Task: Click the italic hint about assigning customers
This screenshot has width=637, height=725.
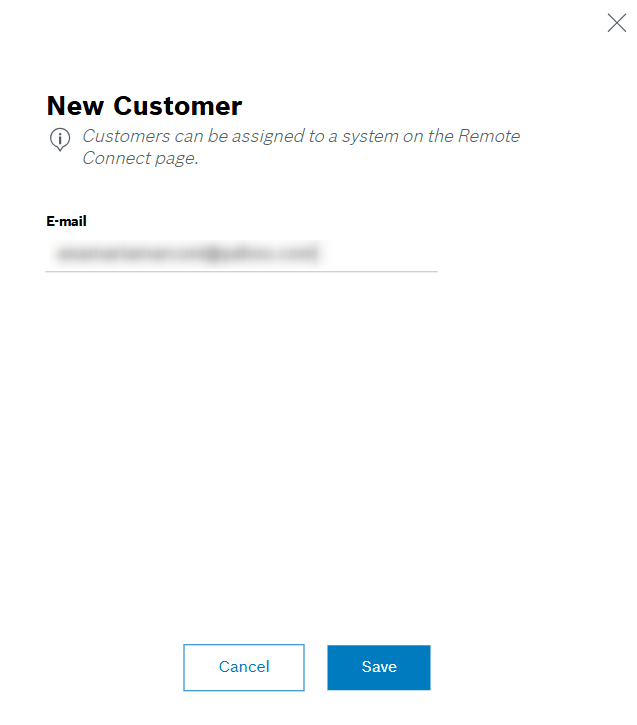Action: tap(301, 147)
